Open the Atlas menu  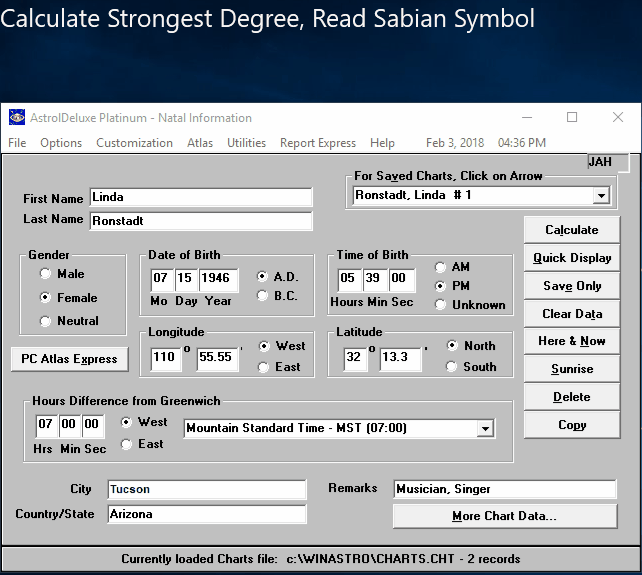[200, 143]
